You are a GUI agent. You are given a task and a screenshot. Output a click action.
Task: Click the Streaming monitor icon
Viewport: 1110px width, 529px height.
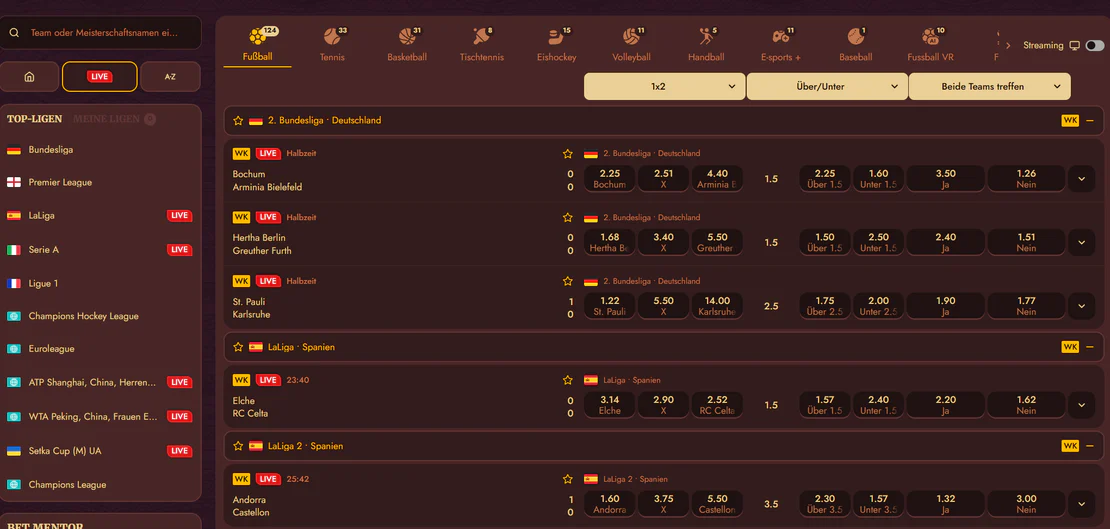1075,45
